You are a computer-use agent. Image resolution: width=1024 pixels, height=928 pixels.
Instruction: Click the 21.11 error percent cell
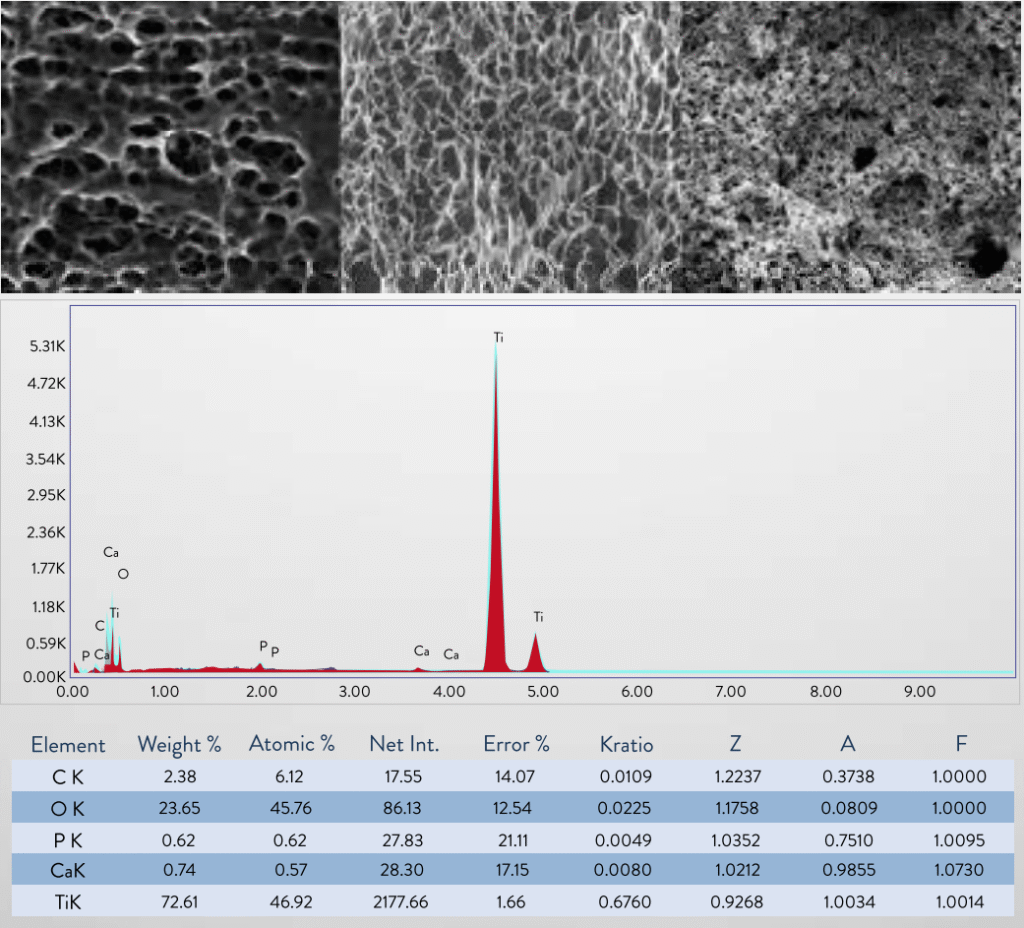516,839
